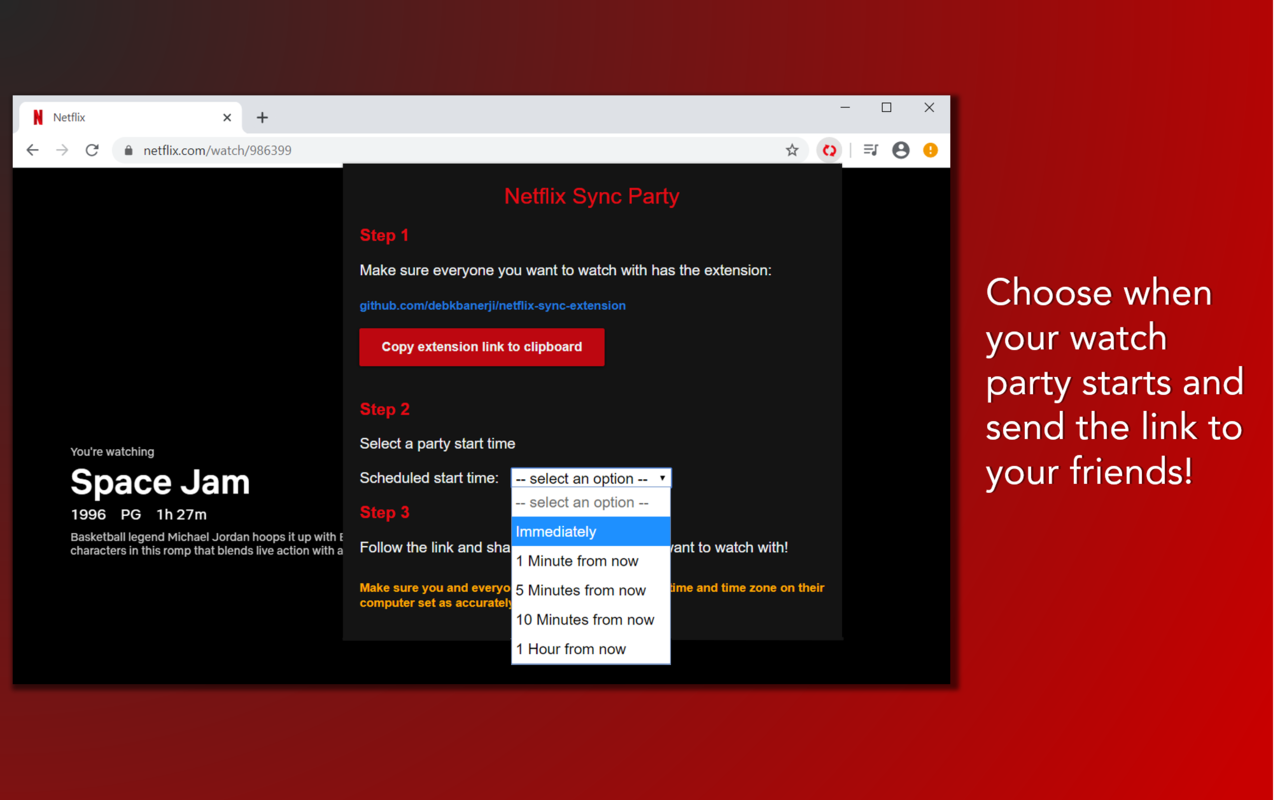Viewport: 1280px width, 800px height.
Task: Maximize the Chrome window
Action: click(x=886, y=107)
